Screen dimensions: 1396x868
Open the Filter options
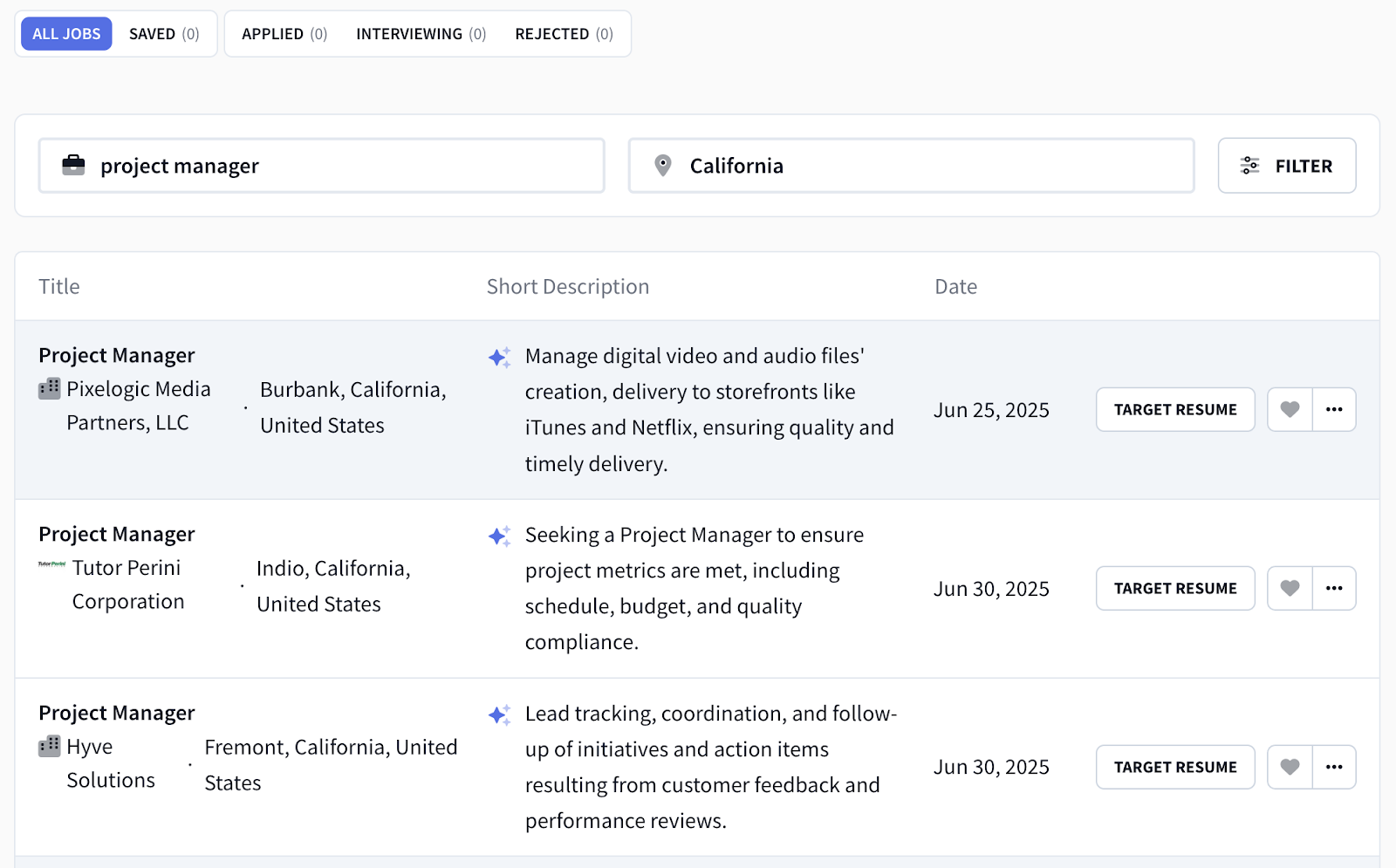tap(1287, 166)
